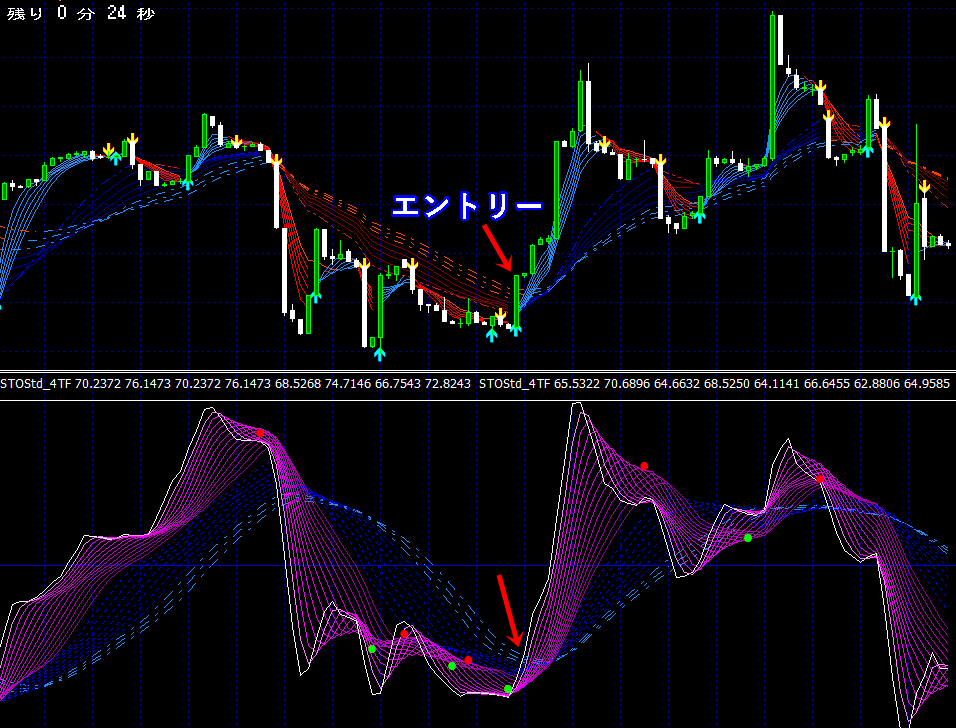
Task: Select indicator value 66.7543
Action: pos(398,384)
